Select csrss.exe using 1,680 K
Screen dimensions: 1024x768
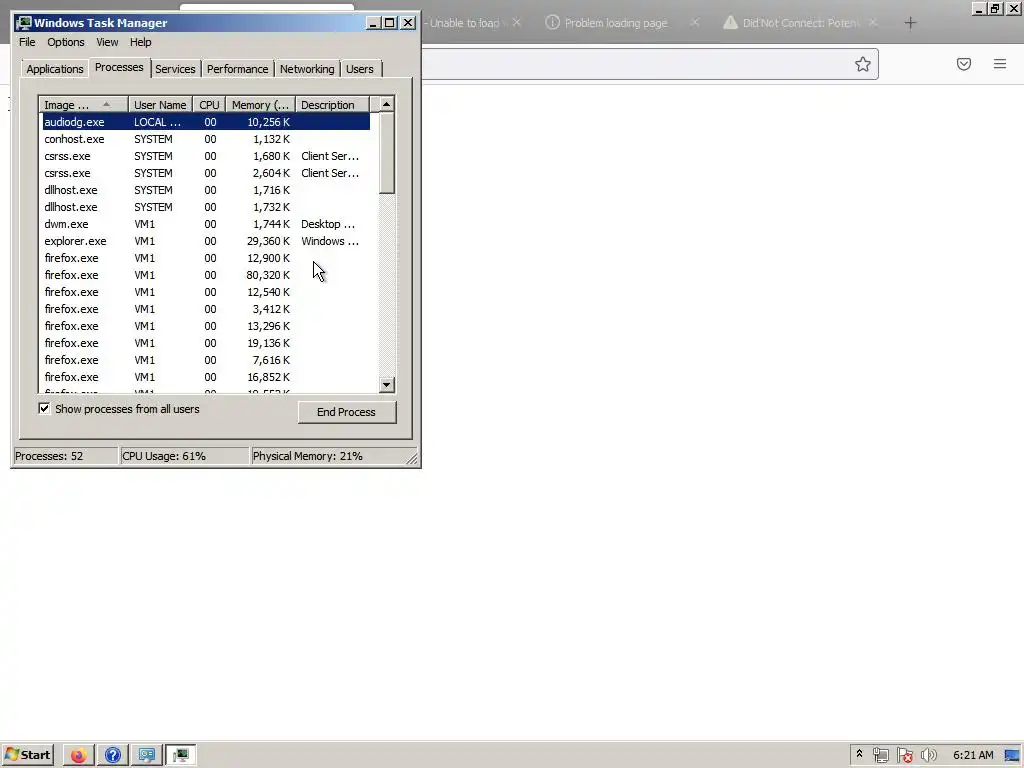click(x=206, y=156)
